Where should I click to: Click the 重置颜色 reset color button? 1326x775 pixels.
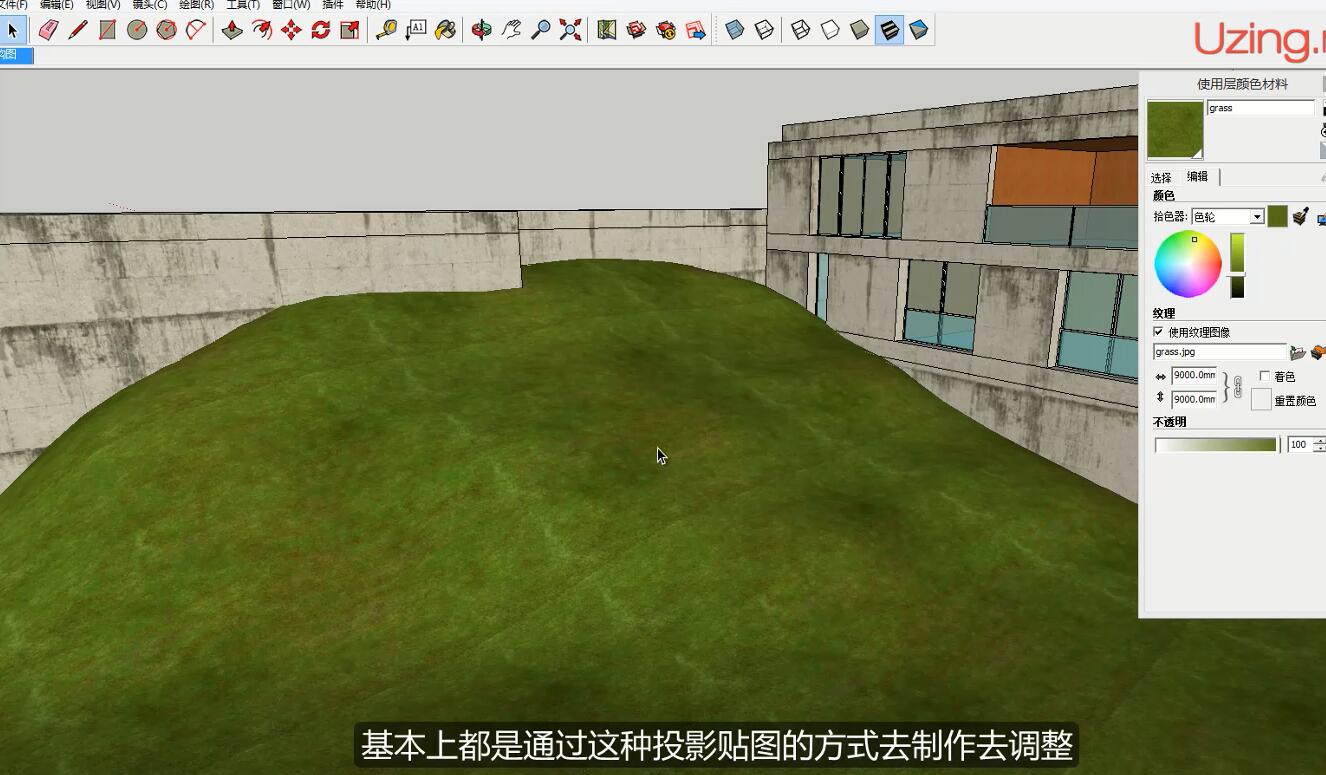tap(1261, 400)
